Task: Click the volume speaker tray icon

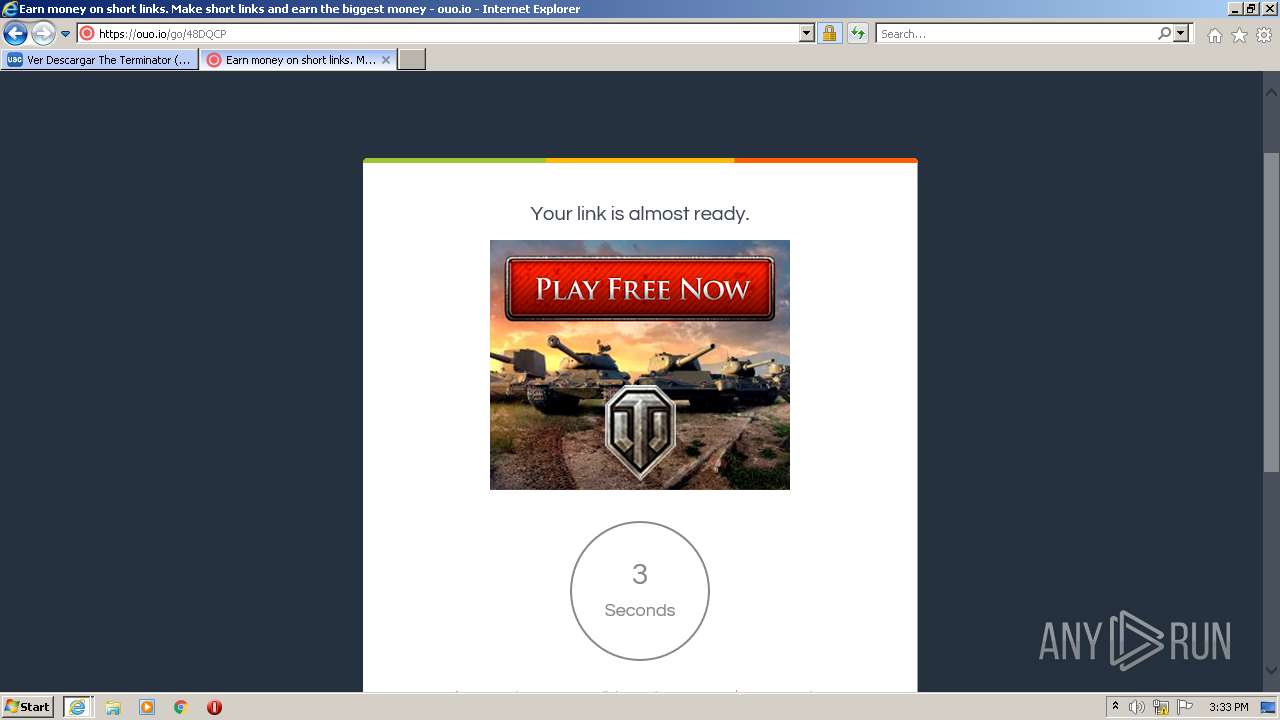Action: tap(1137, 707)
